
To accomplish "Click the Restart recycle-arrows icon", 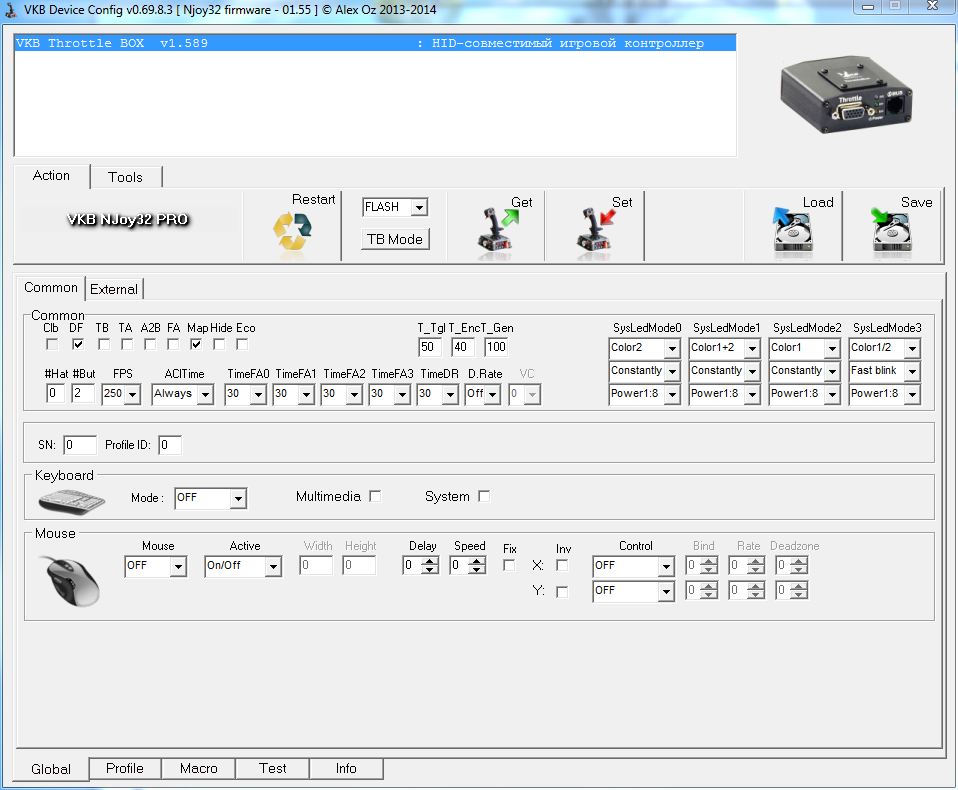I will pyautogui.click(x=292, y=233).
